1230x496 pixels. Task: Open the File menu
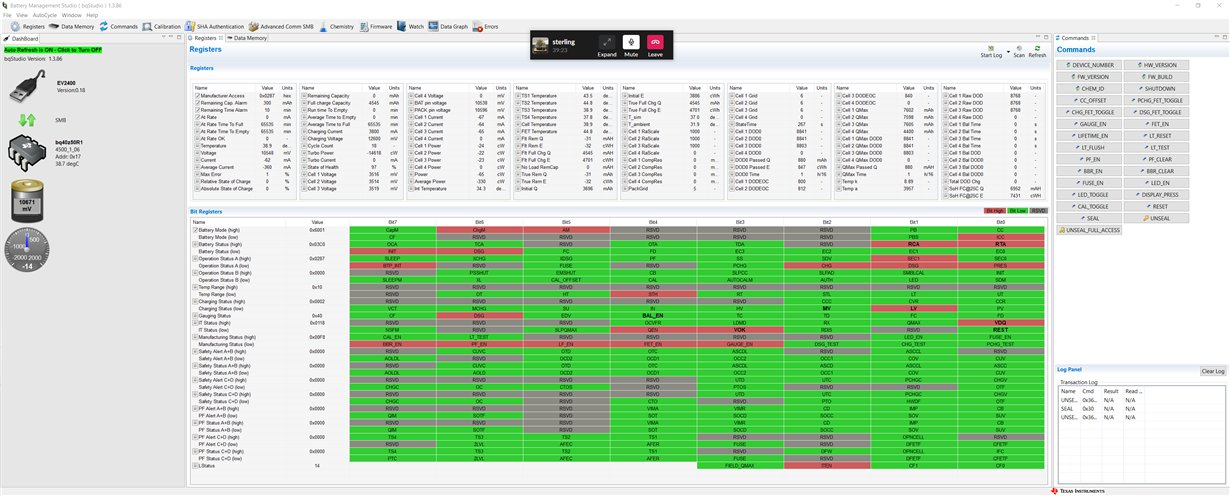[7, 15]
